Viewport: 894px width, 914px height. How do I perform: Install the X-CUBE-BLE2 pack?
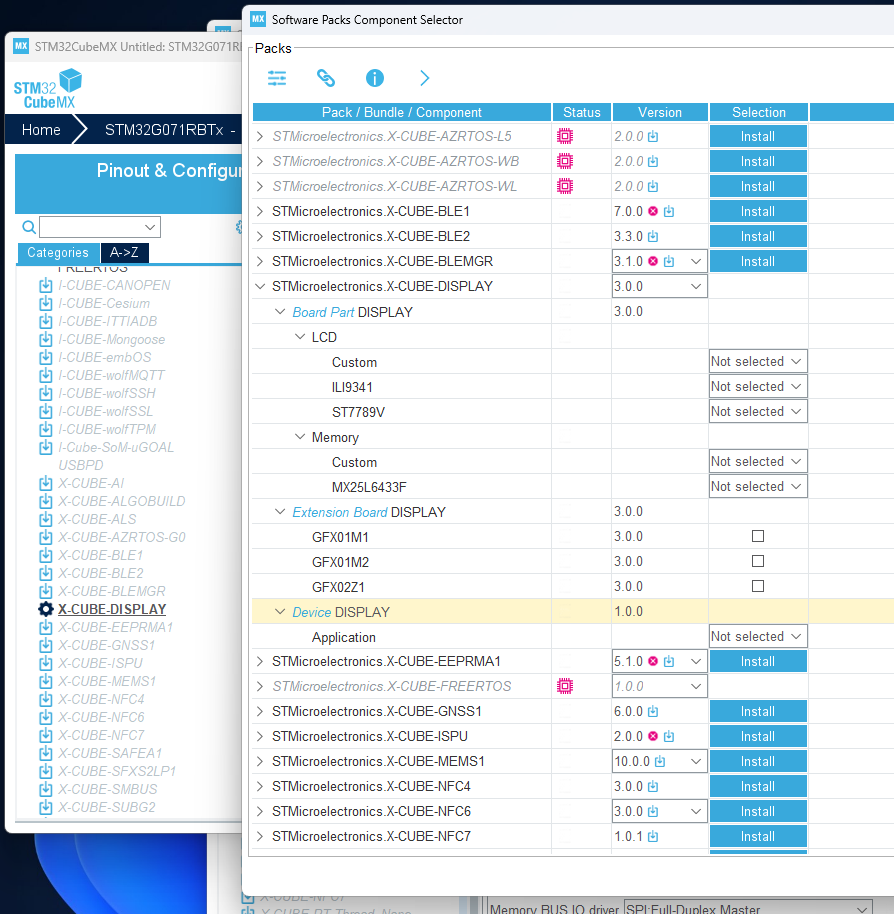point(758,237)
